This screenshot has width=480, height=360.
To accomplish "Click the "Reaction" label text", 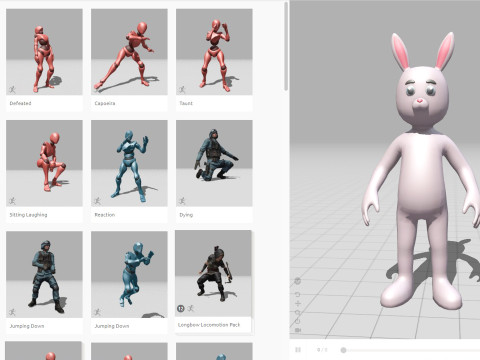I will tap(105, 215).
